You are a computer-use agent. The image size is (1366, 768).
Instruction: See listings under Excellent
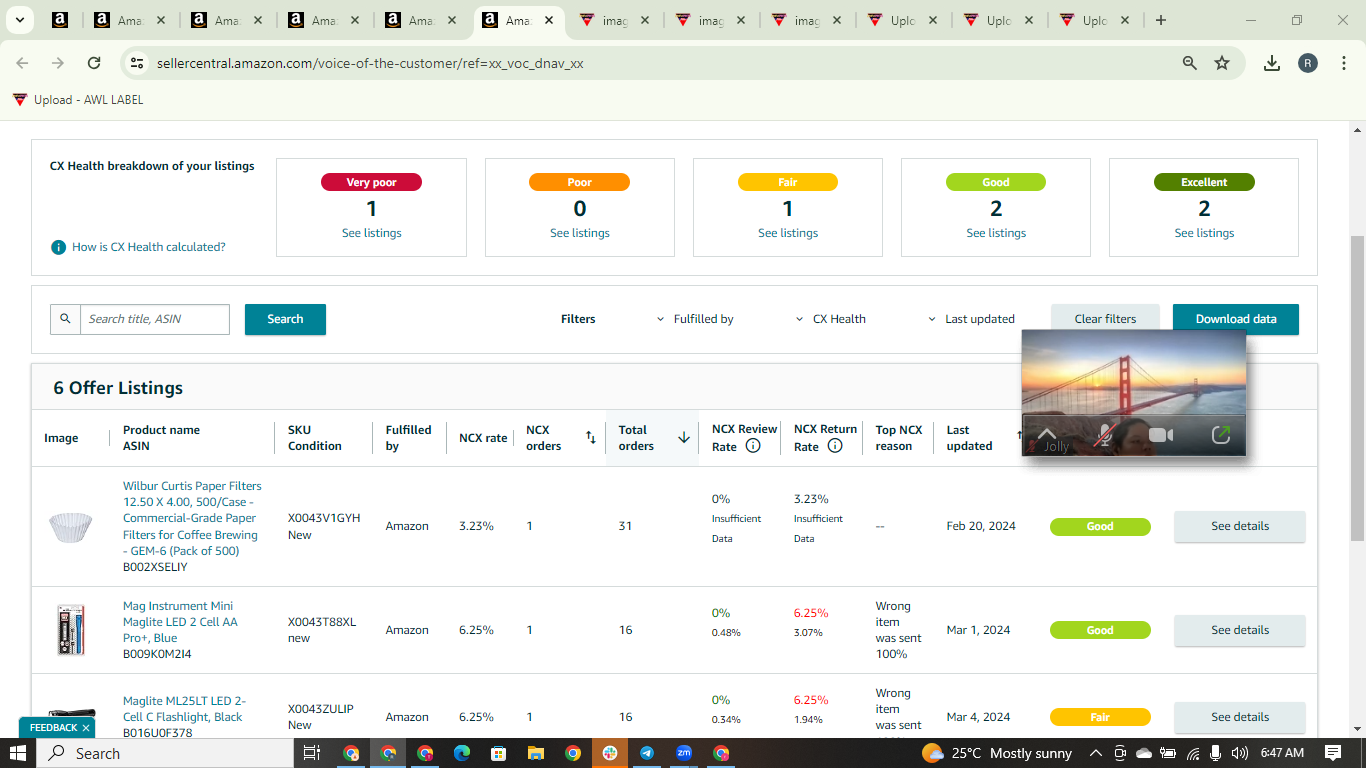(x=1204, y=233)
